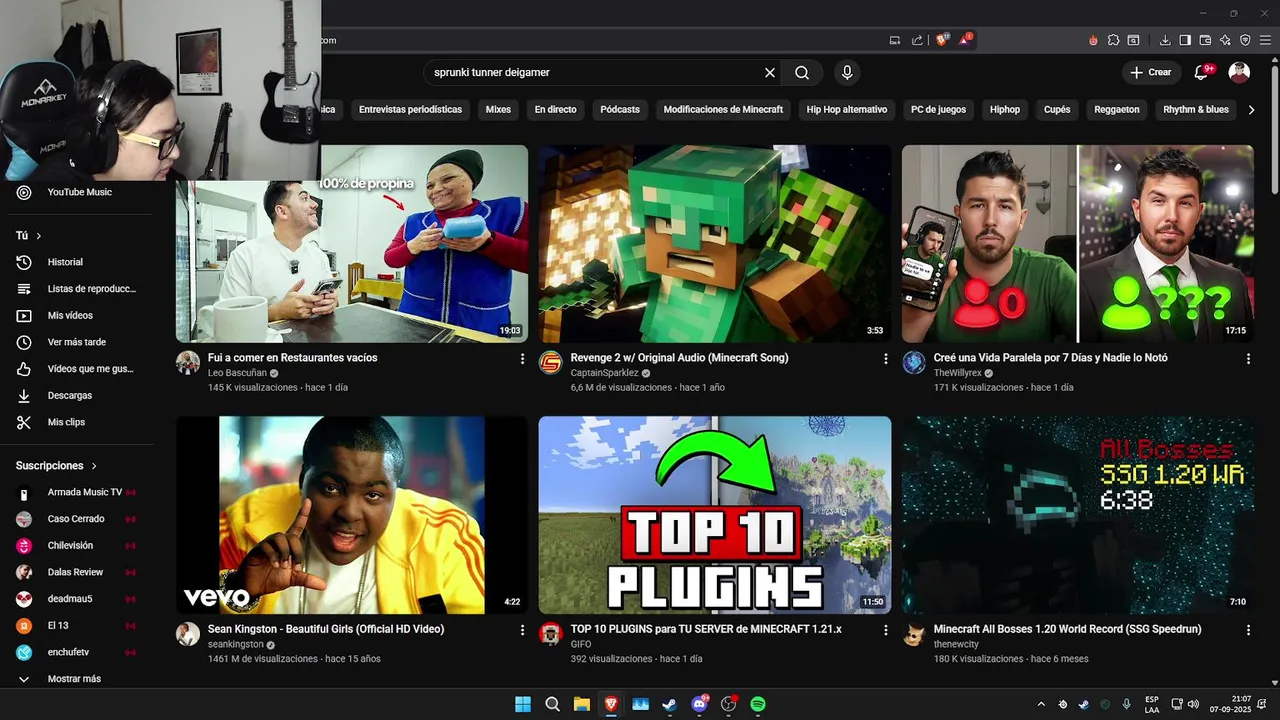Open TOP 10 PLUGINS video thumbnail
The width and height of the screenshot is (1280, 720).
click(715, 515)
